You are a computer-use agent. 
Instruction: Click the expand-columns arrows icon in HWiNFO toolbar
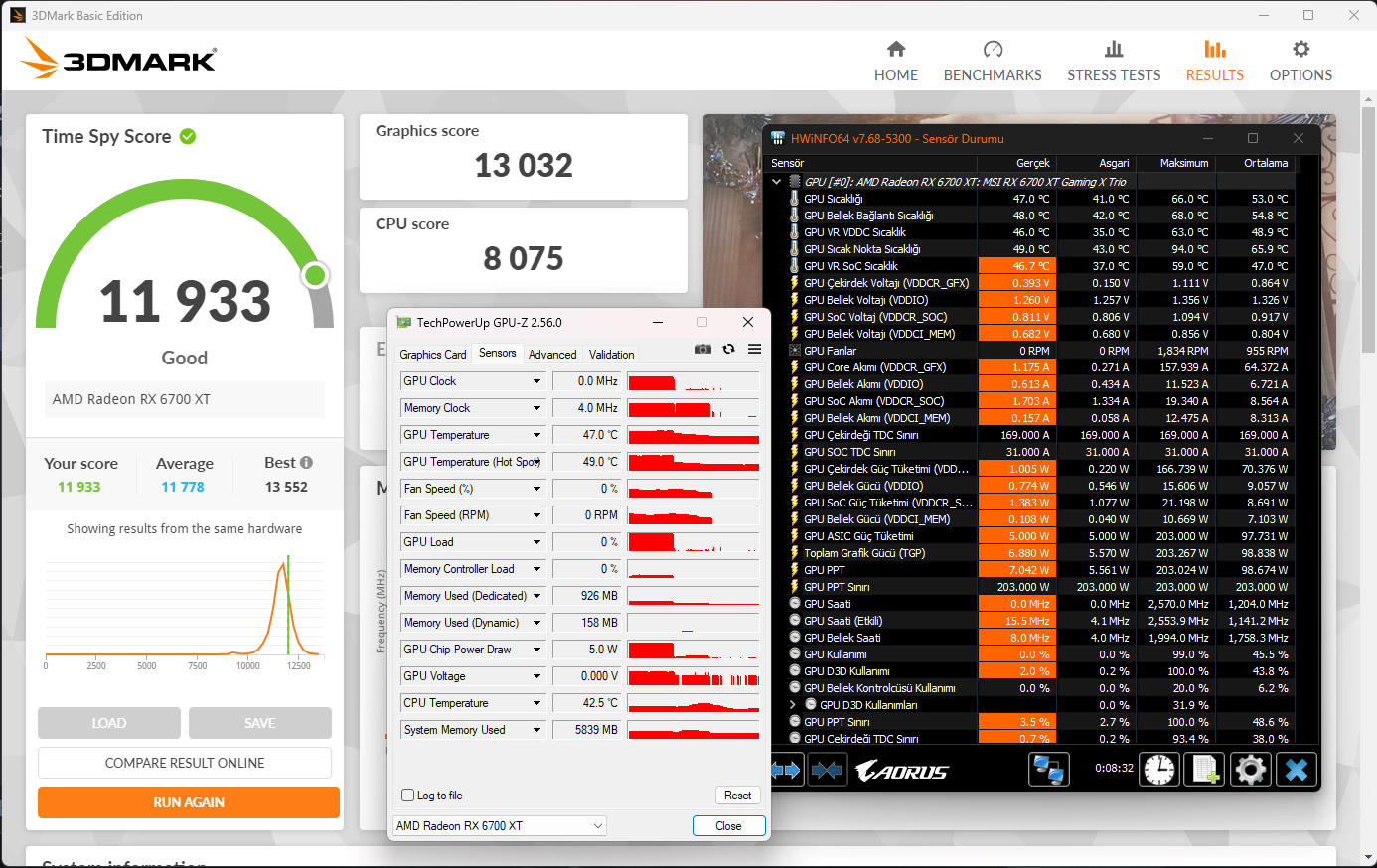coord(786,770)
